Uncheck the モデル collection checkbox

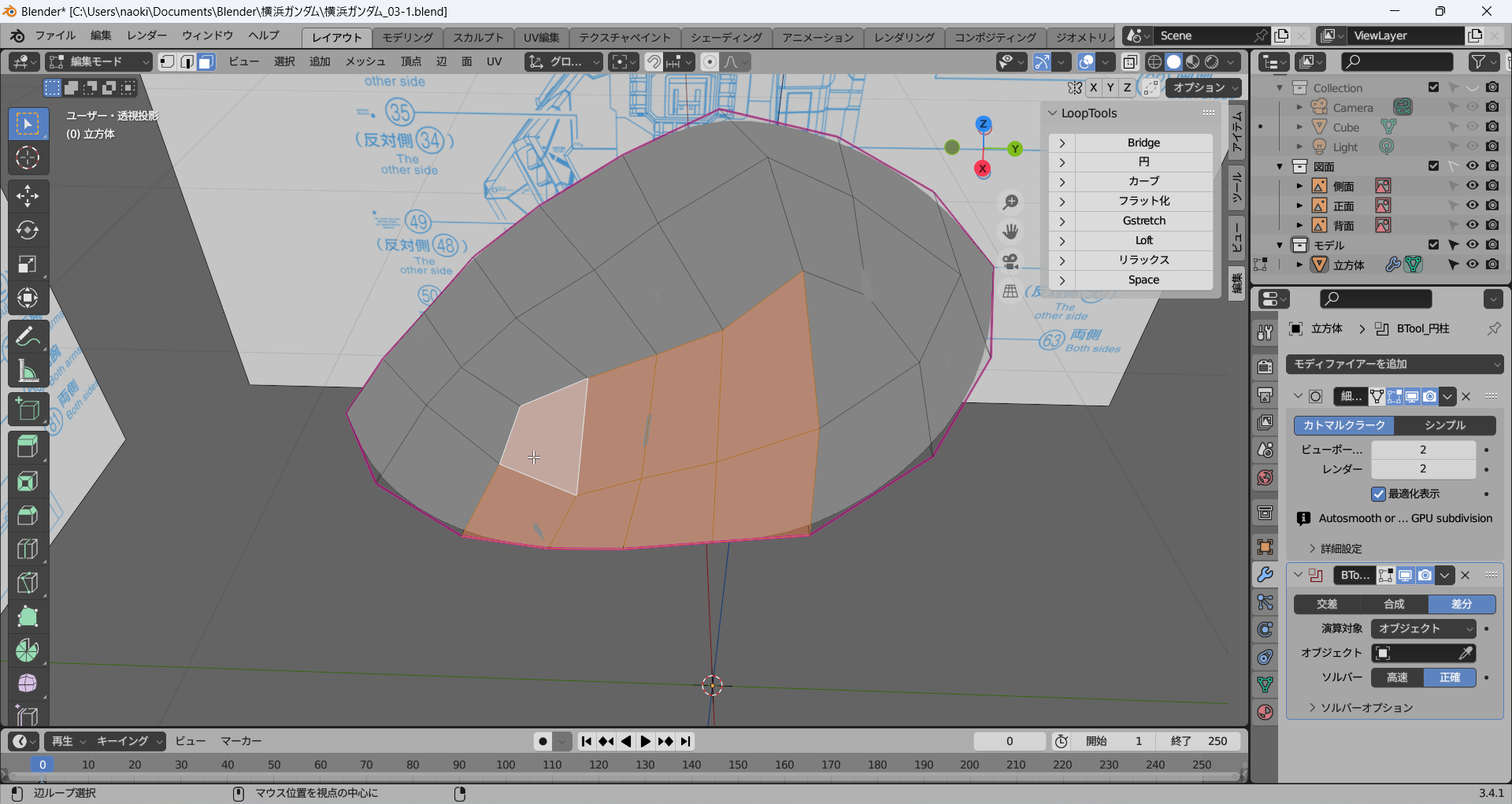coord(1433,245)
